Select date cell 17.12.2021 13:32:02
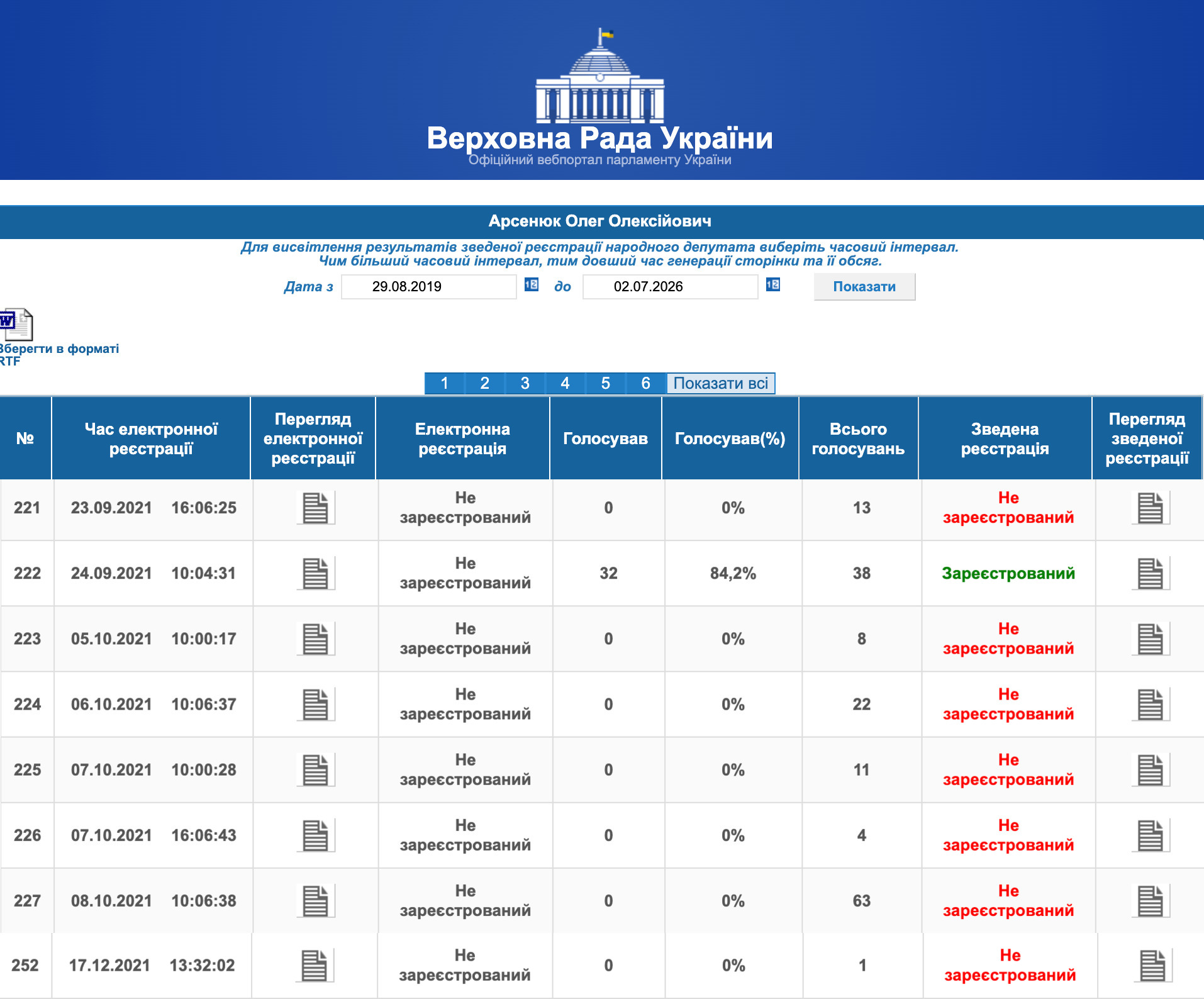The width and height of the screenshot is (1204, 999). 152,965
